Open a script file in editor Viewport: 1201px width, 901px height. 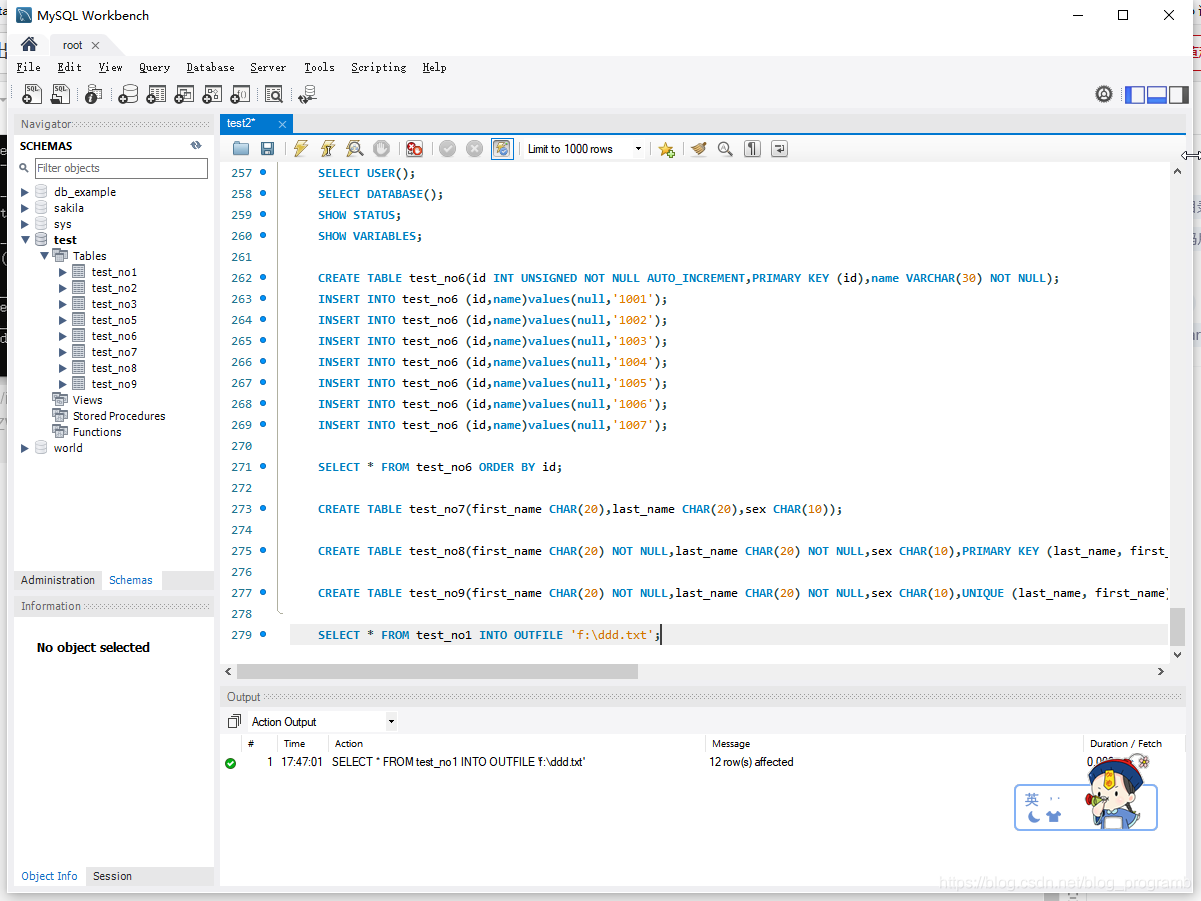241,149
